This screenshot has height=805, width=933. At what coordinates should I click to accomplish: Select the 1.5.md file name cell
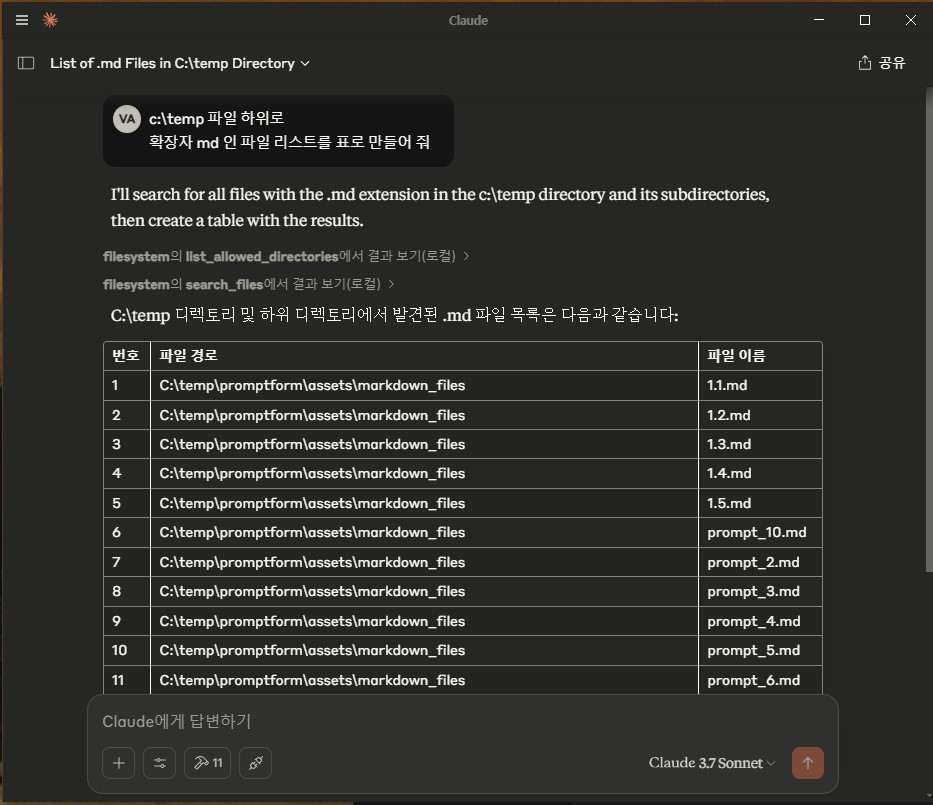pos(760,503)
